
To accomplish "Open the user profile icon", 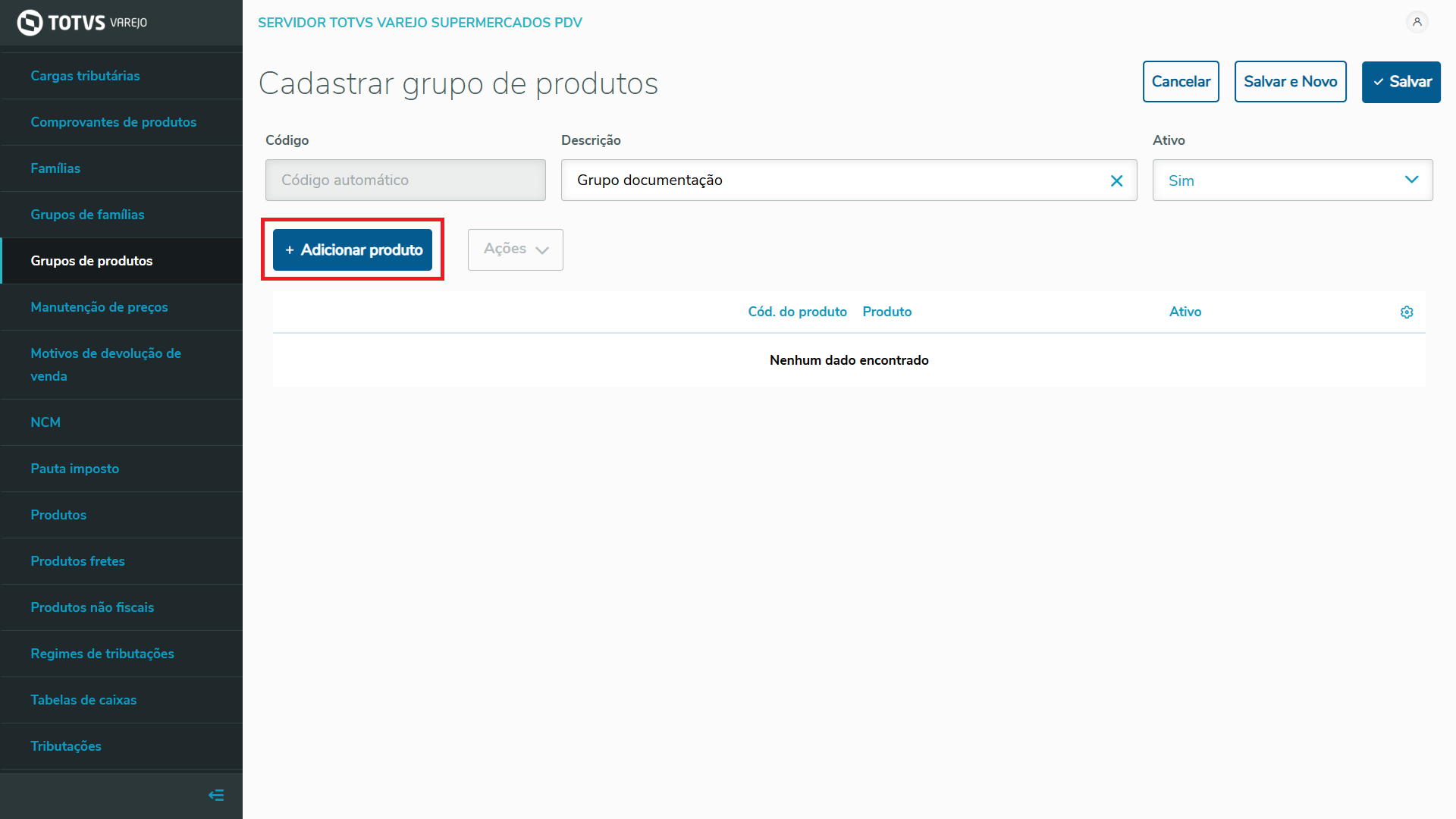I will click(x=1417, y=22).
